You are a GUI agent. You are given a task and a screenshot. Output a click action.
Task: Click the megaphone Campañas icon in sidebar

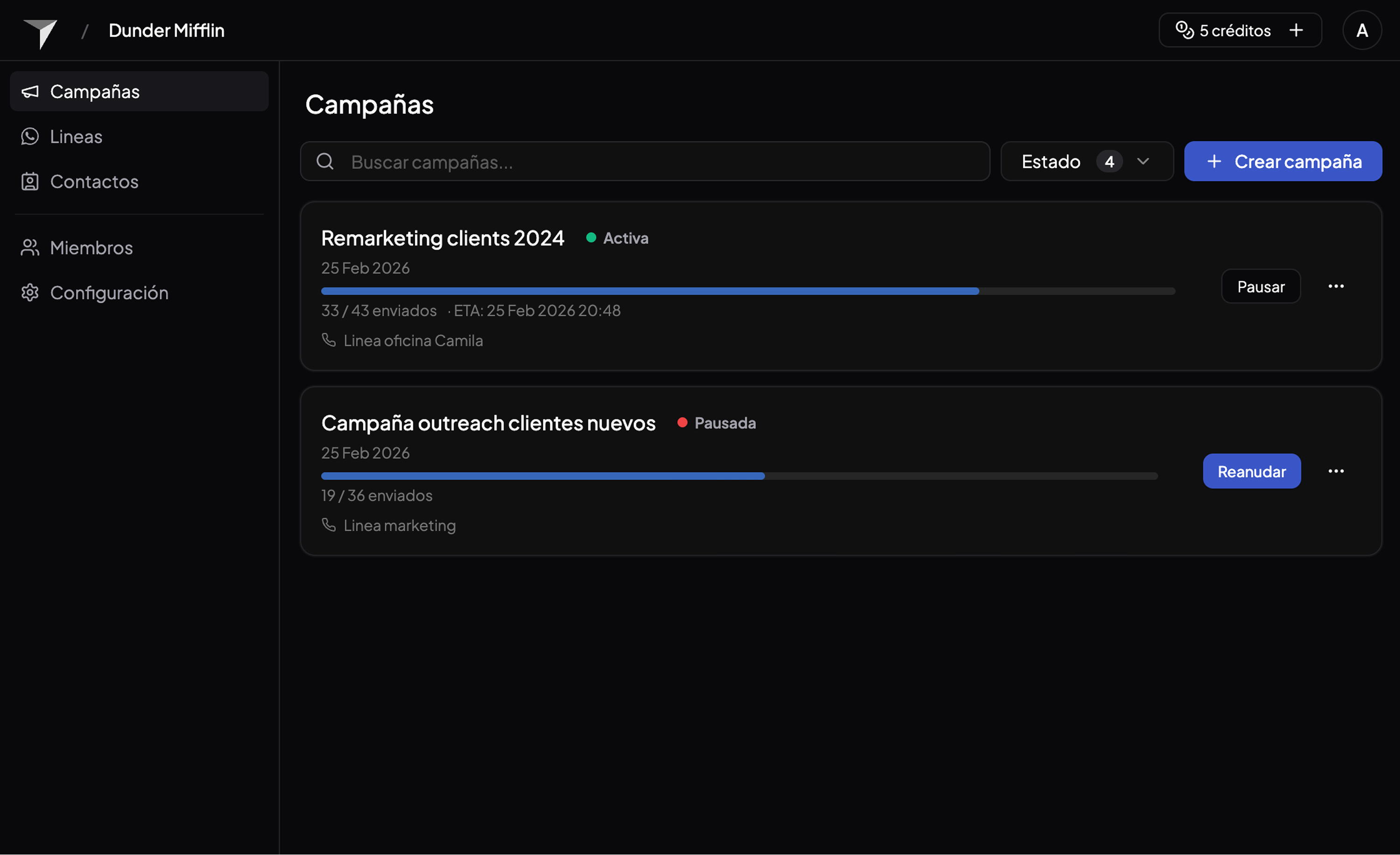pos(30,91)
